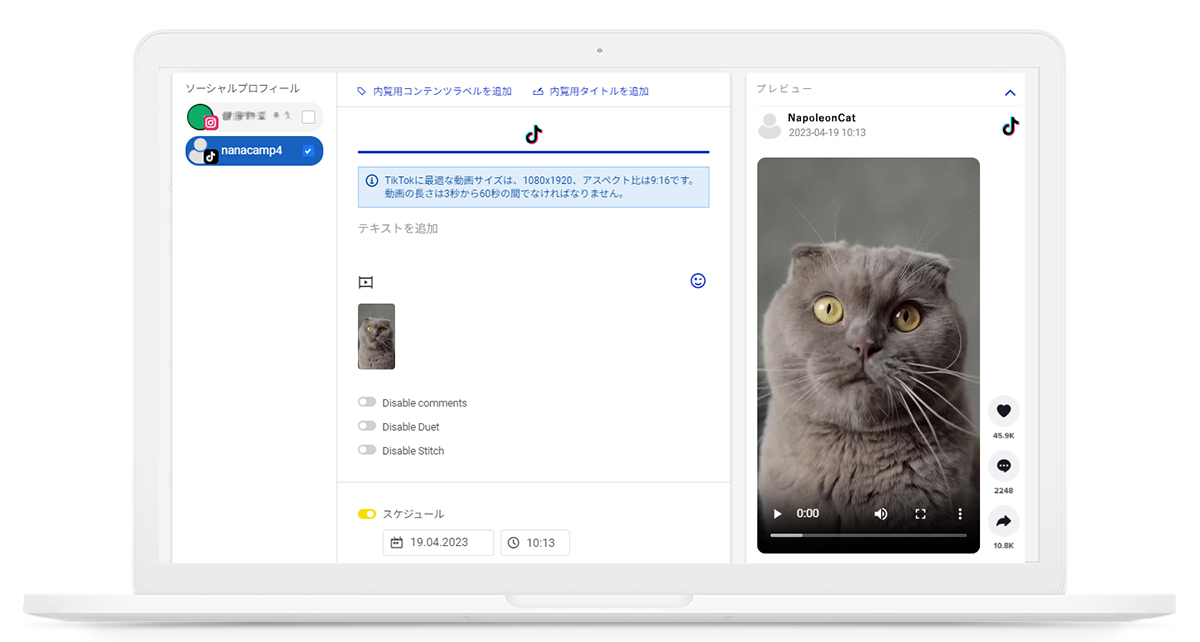Click the uploaded cat video thumbnail
Image resolution: width=1200 pixels, height=642 pixels.
(x=376, y=336)
